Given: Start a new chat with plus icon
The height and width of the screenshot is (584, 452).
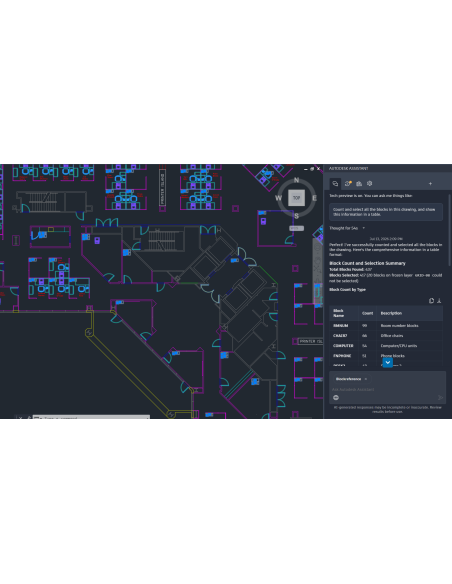Looking at the screenshot, I should click(430, 184).
